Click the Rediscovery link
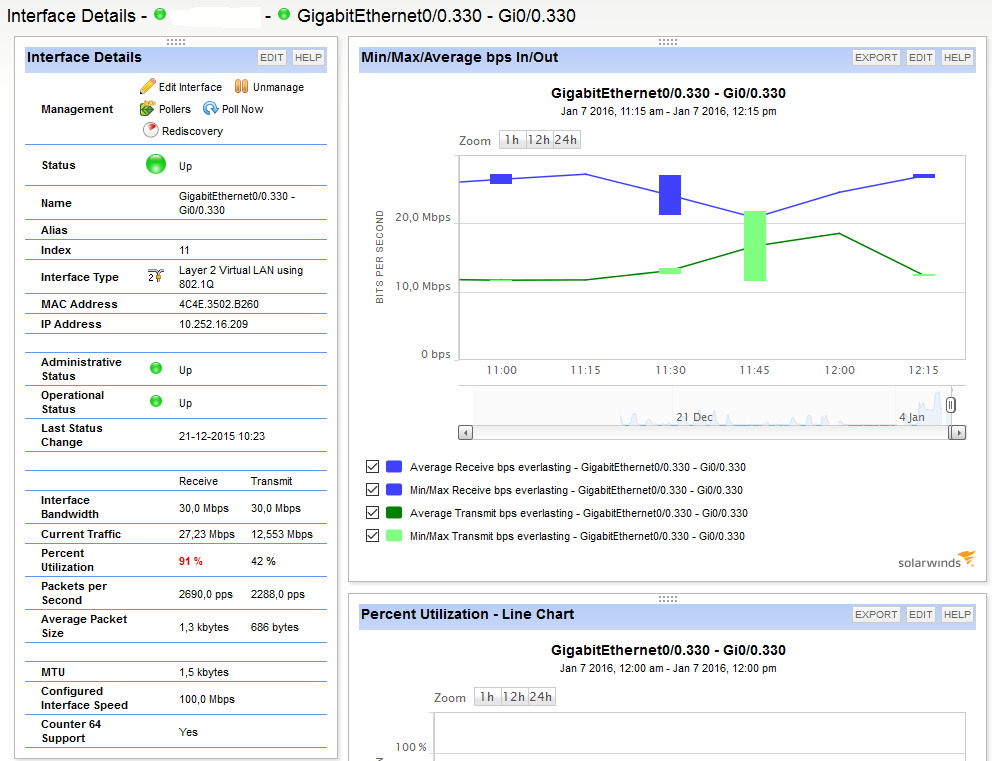Viewport: 992px width, 761px height. pos(192,131)
